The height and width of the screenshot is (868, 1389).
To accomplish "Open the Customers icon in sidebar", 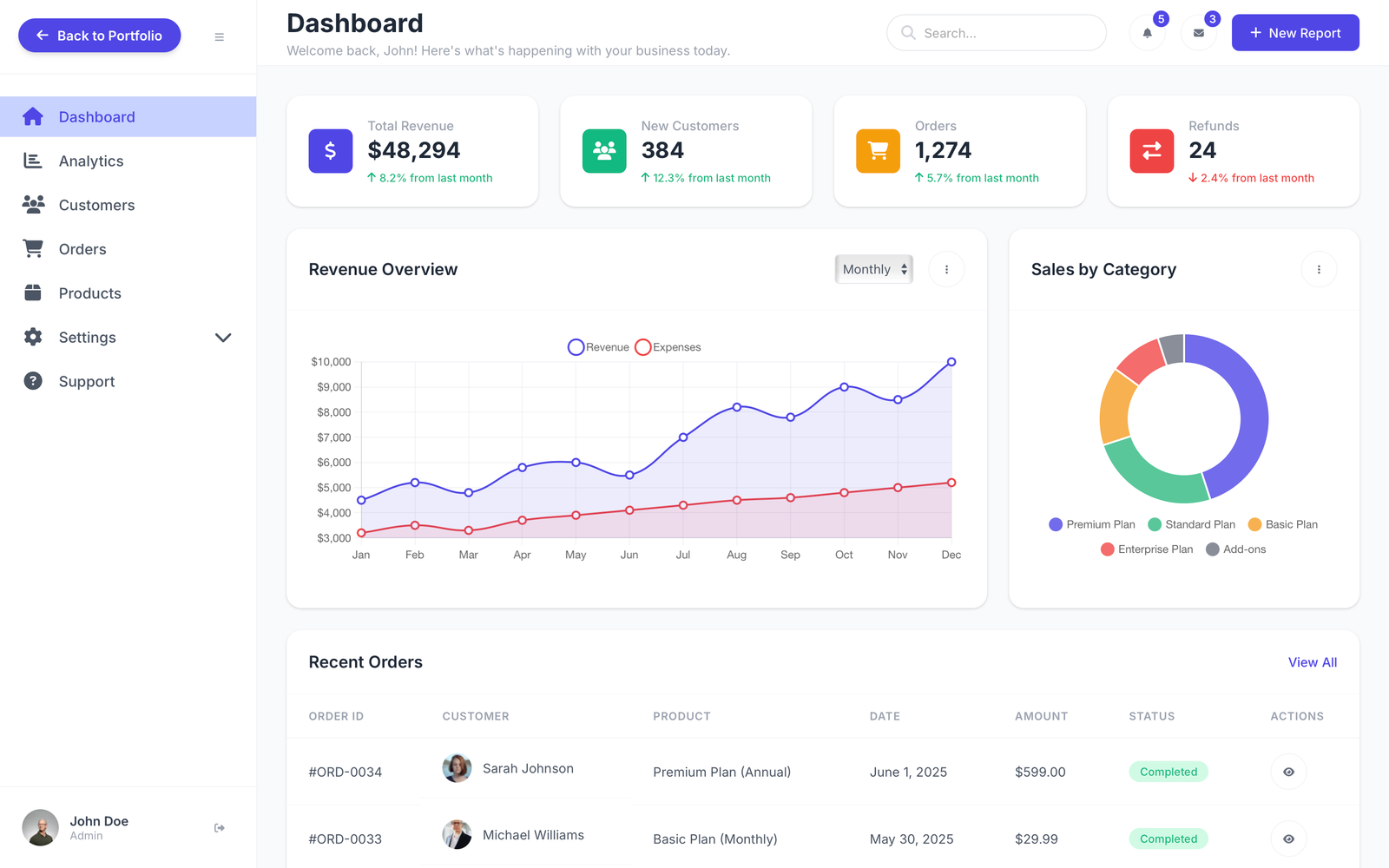I will [x=33, y=205].
